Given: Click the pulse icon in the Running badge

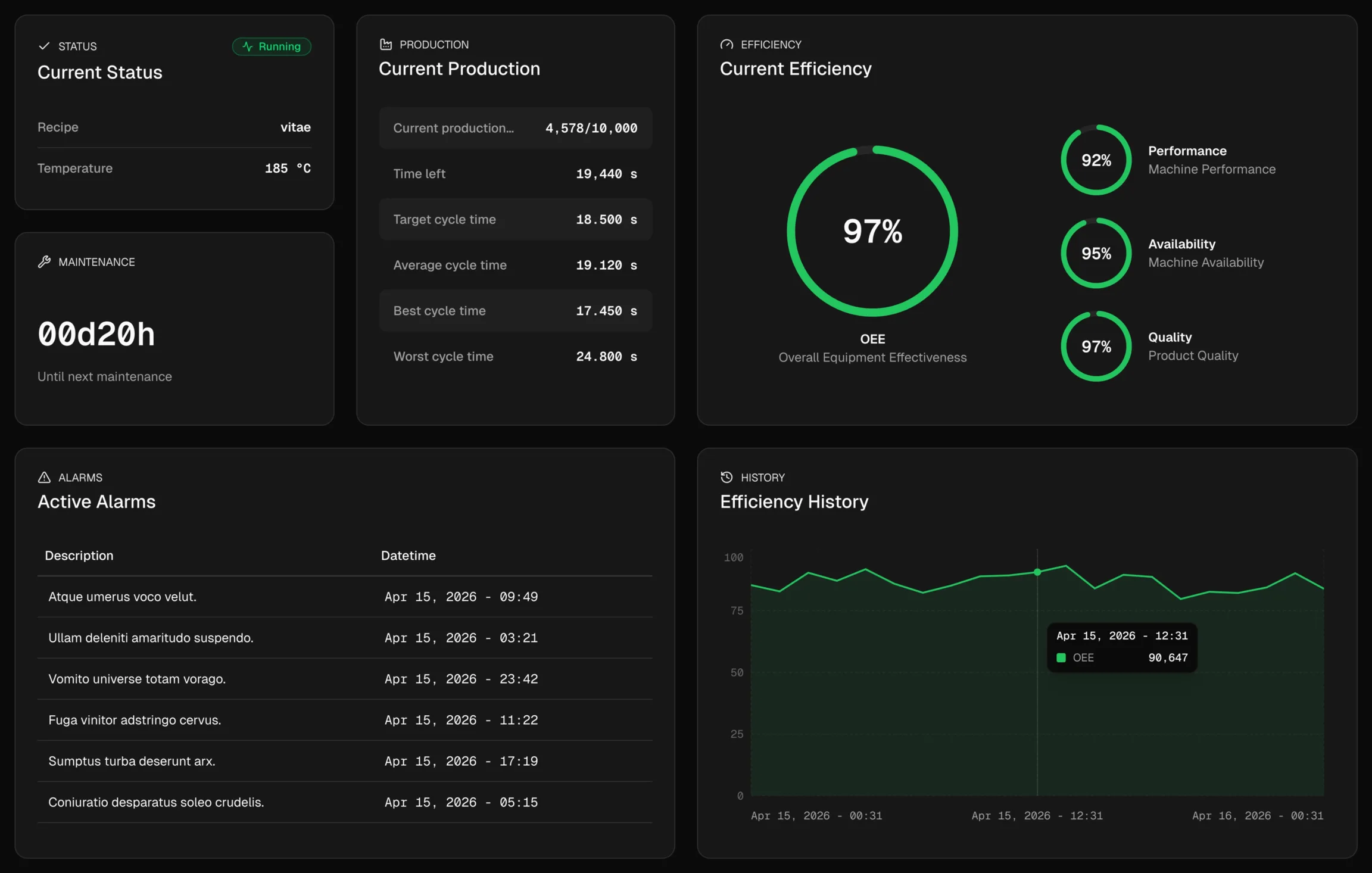Looking at the screenshot, I should 248,46.
